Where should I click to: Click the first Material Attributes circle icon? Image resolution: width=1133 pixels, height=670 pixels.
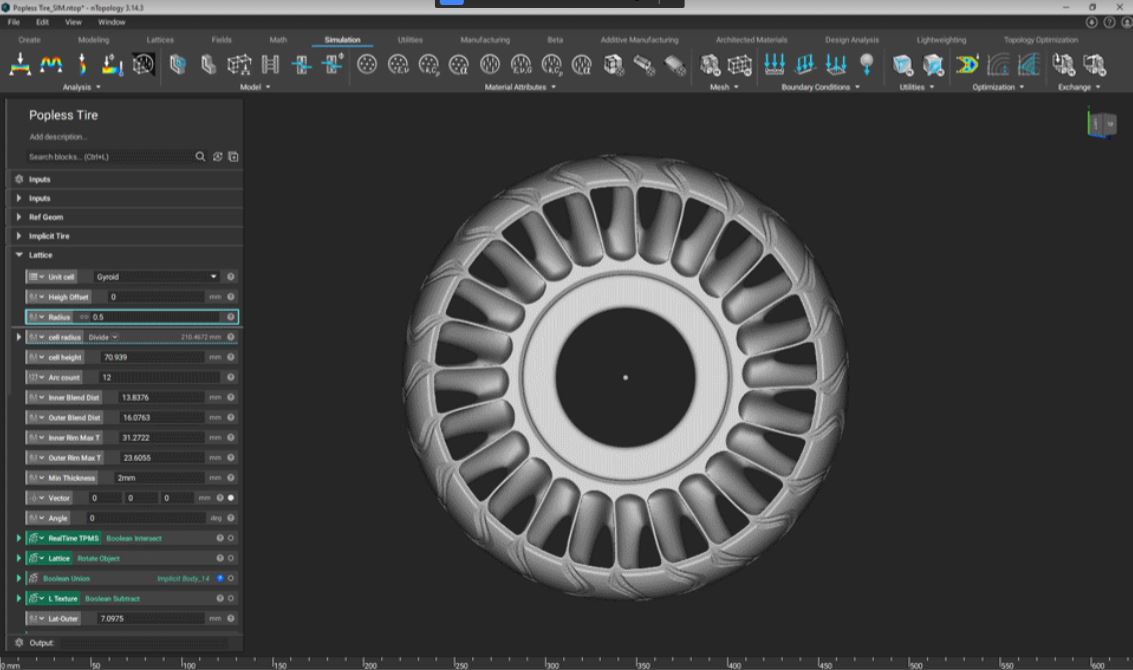tap(367, 65)
